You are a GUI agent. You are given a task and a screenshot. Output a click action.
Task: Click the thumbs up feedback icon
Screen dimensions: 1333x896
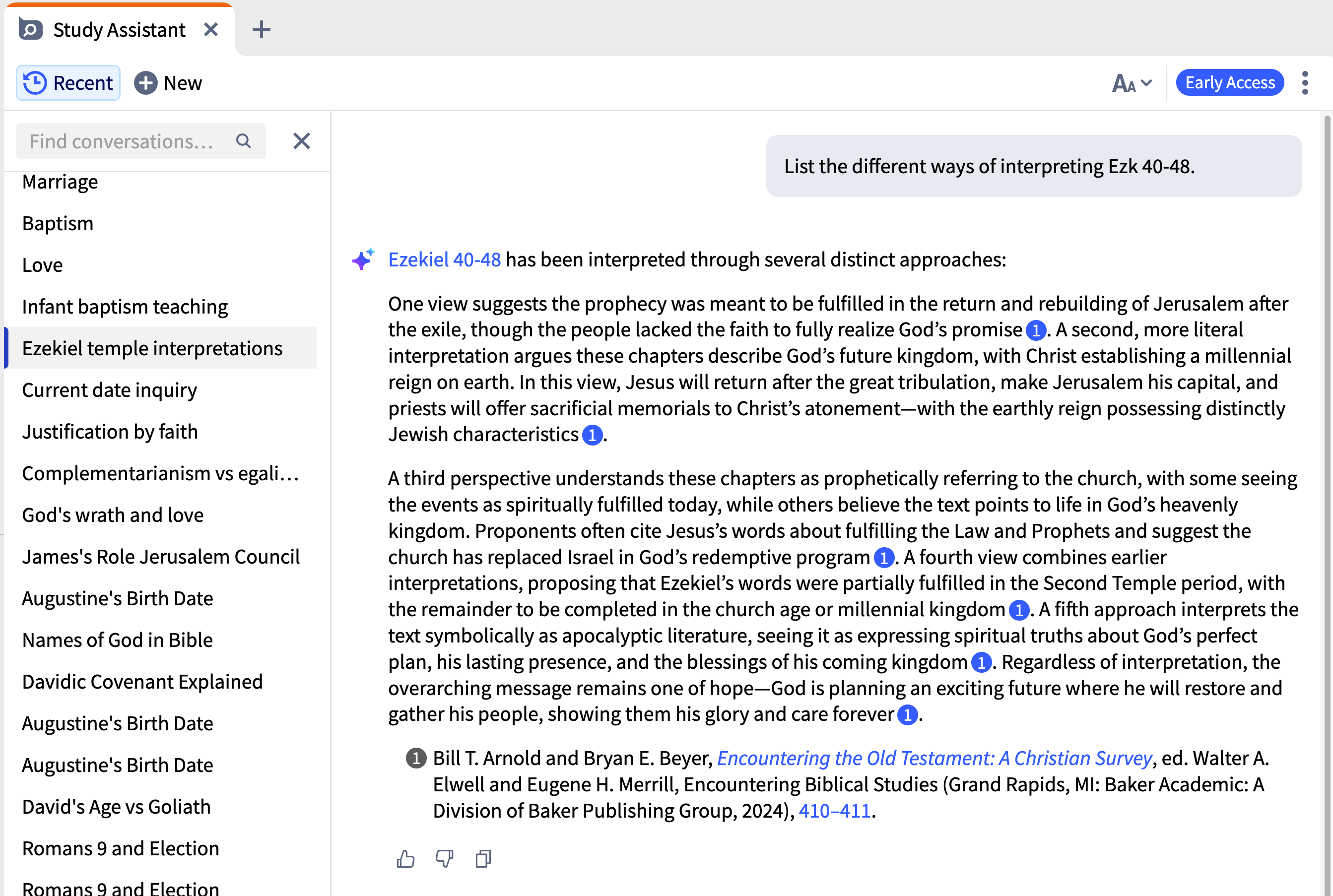405,859
